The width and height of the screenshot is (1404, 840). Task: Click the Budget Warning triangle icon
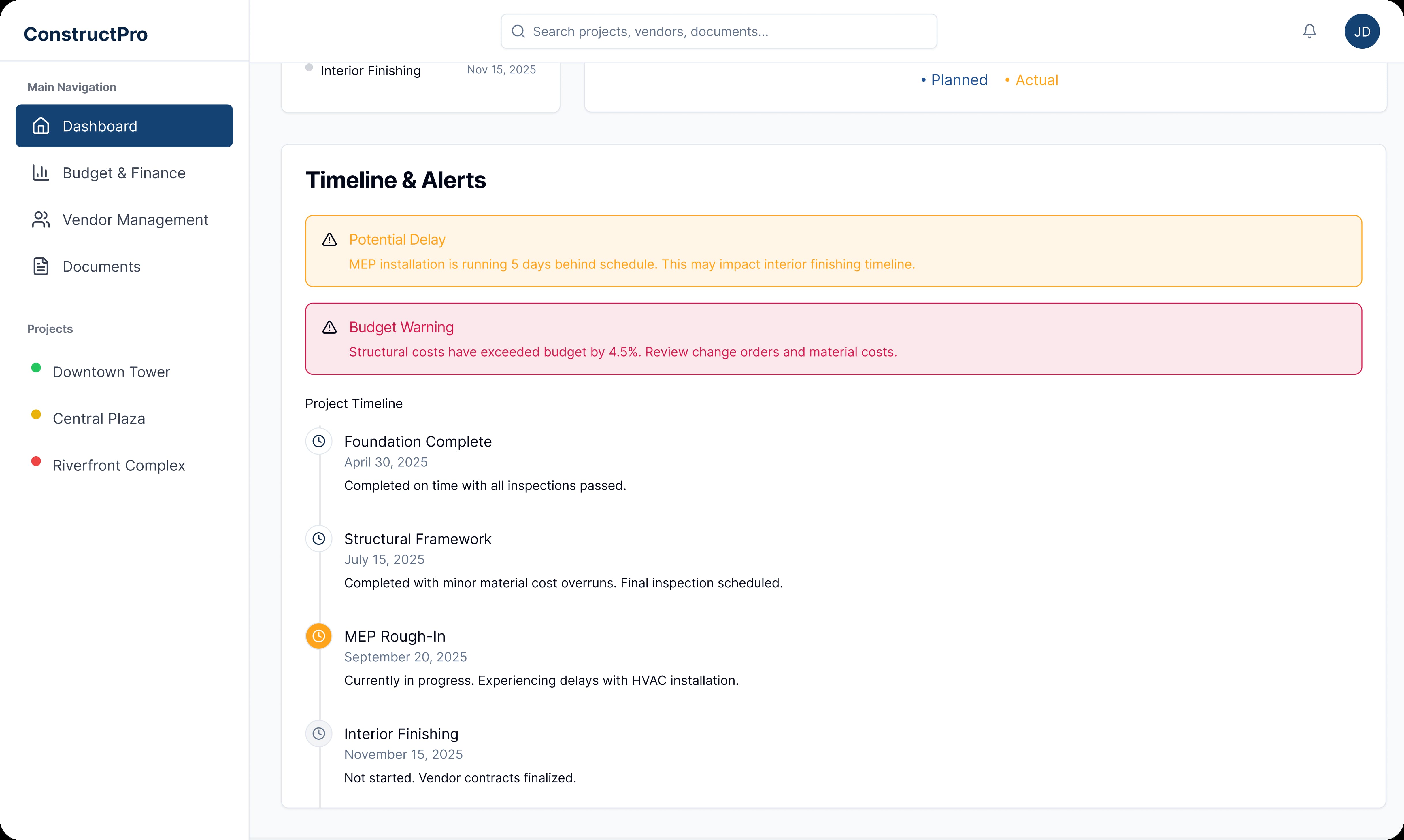(329, 327)
